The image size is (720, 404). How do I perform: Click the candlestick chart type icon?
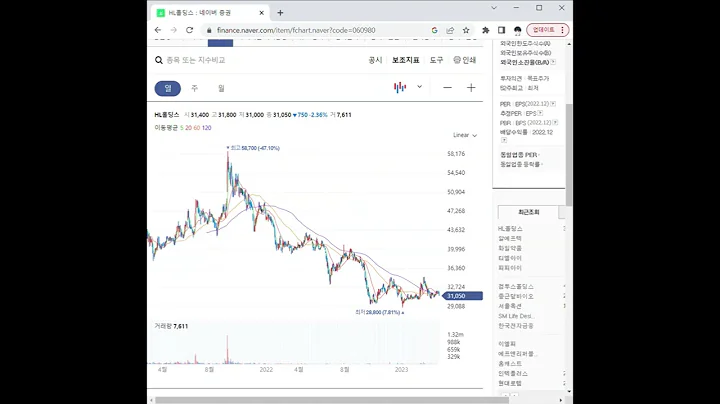400,87
